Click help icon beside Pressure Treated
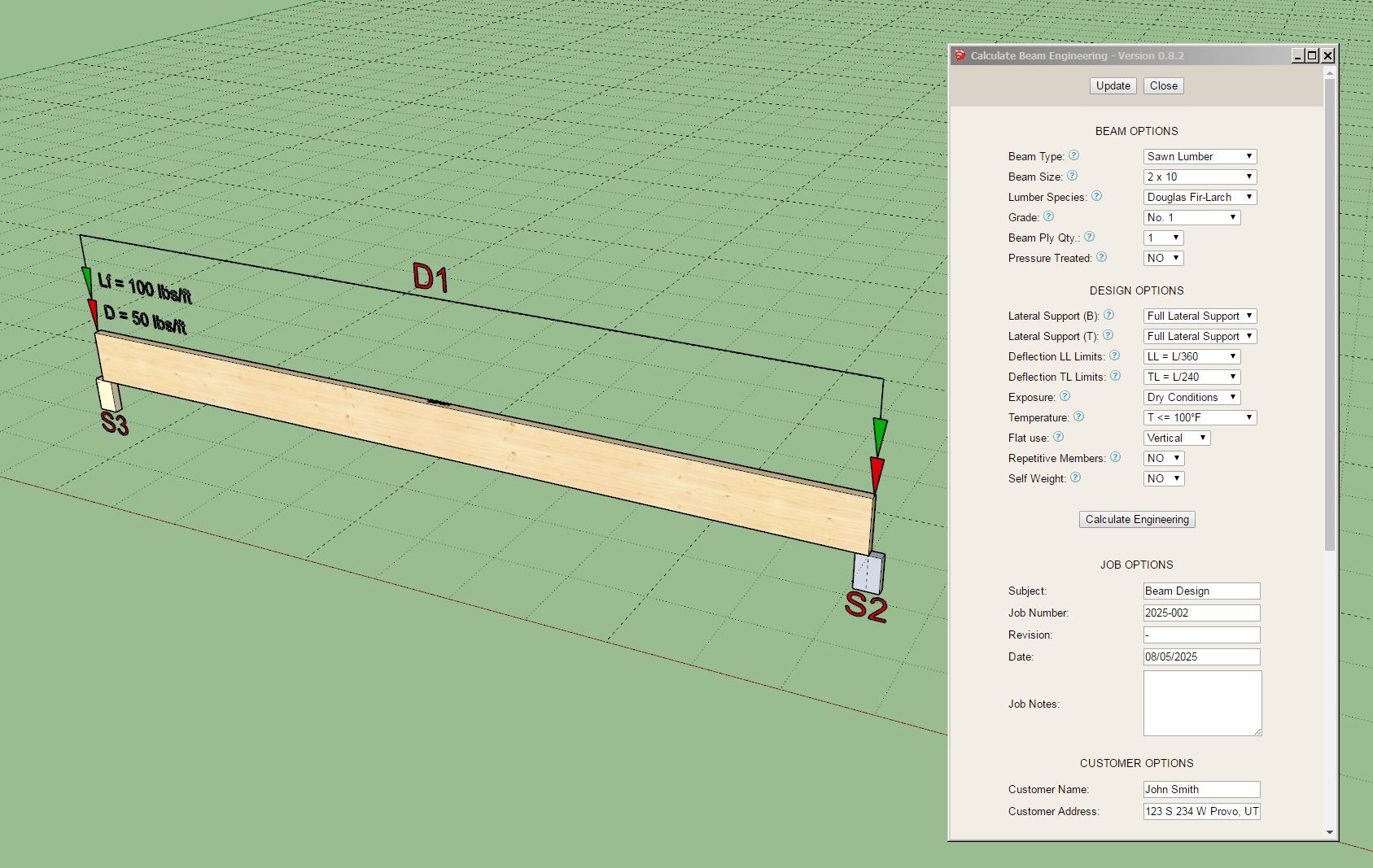Viewport: 1373px width, 868px height. (x=1101, y=257)
